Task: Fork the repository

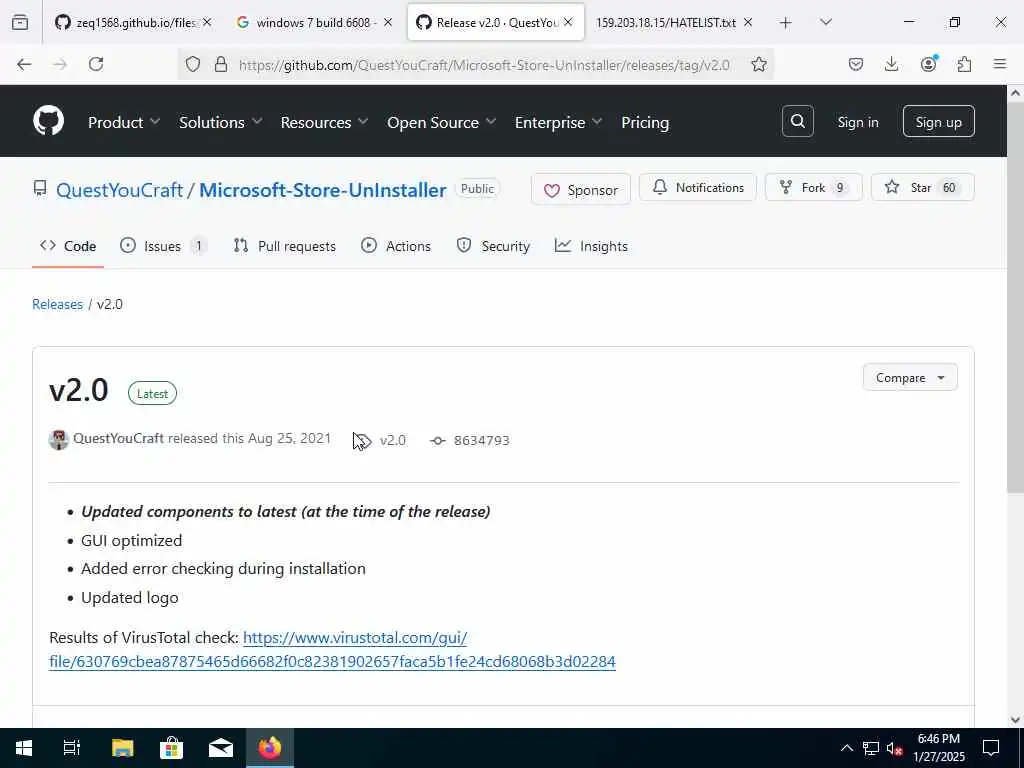Action: coord(813,187)
